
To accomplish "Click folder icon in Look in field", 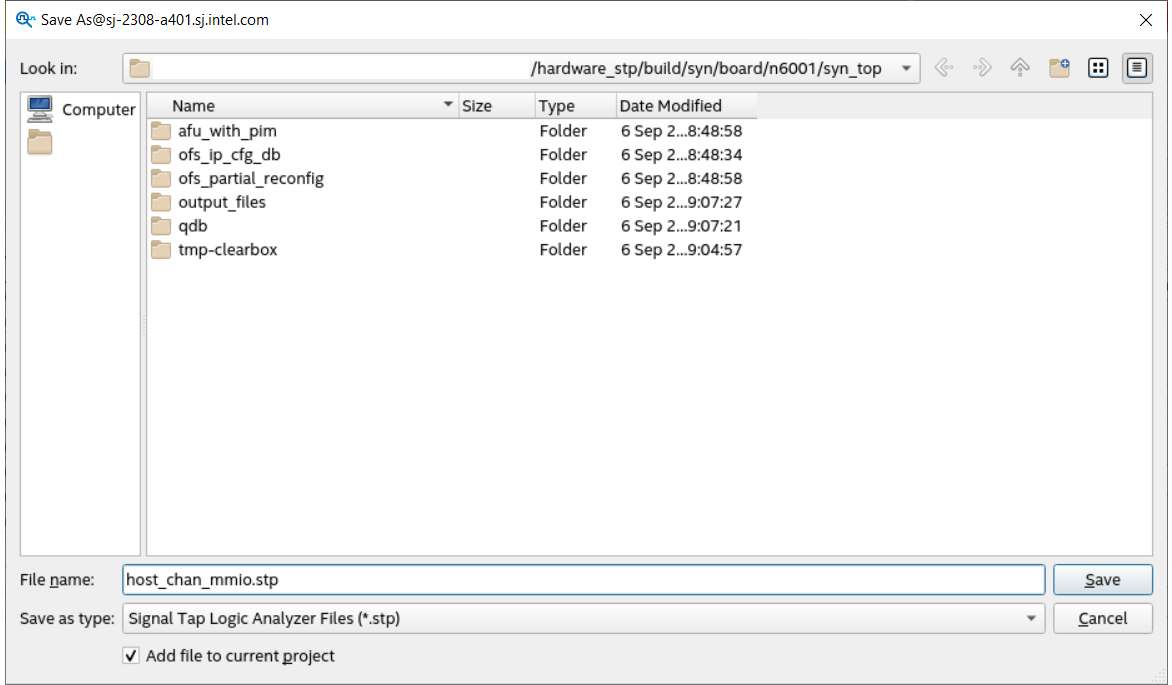I will [140, 69].
